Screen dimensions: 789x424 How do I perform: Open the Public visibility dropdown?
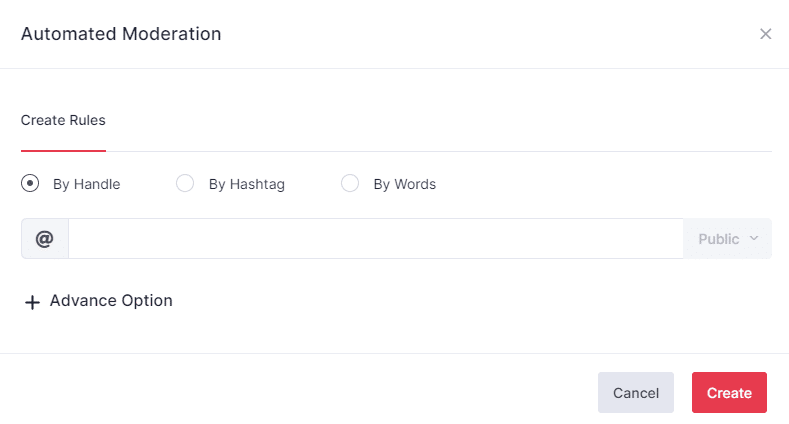coord(728,239)
